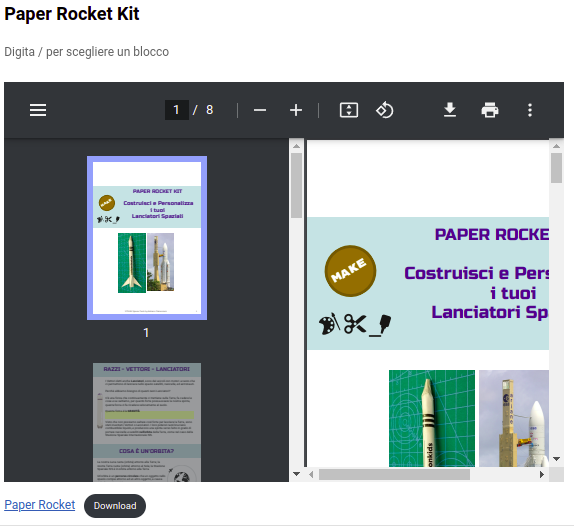
Task: Click the thumbnail panel vertical scrollbar handle
Action: click(297, 186)
